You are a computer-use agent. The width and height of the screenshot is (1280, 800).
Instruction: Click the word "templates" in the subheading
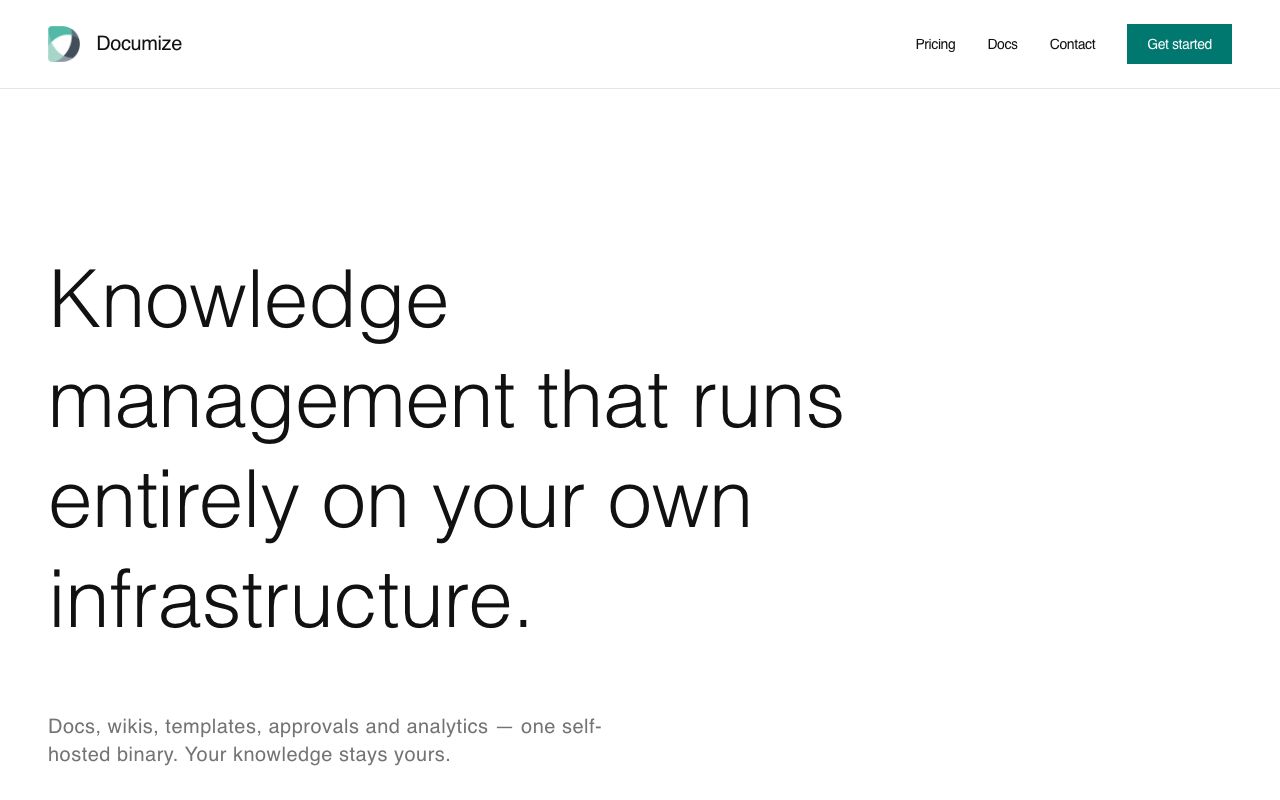point(213,727)
